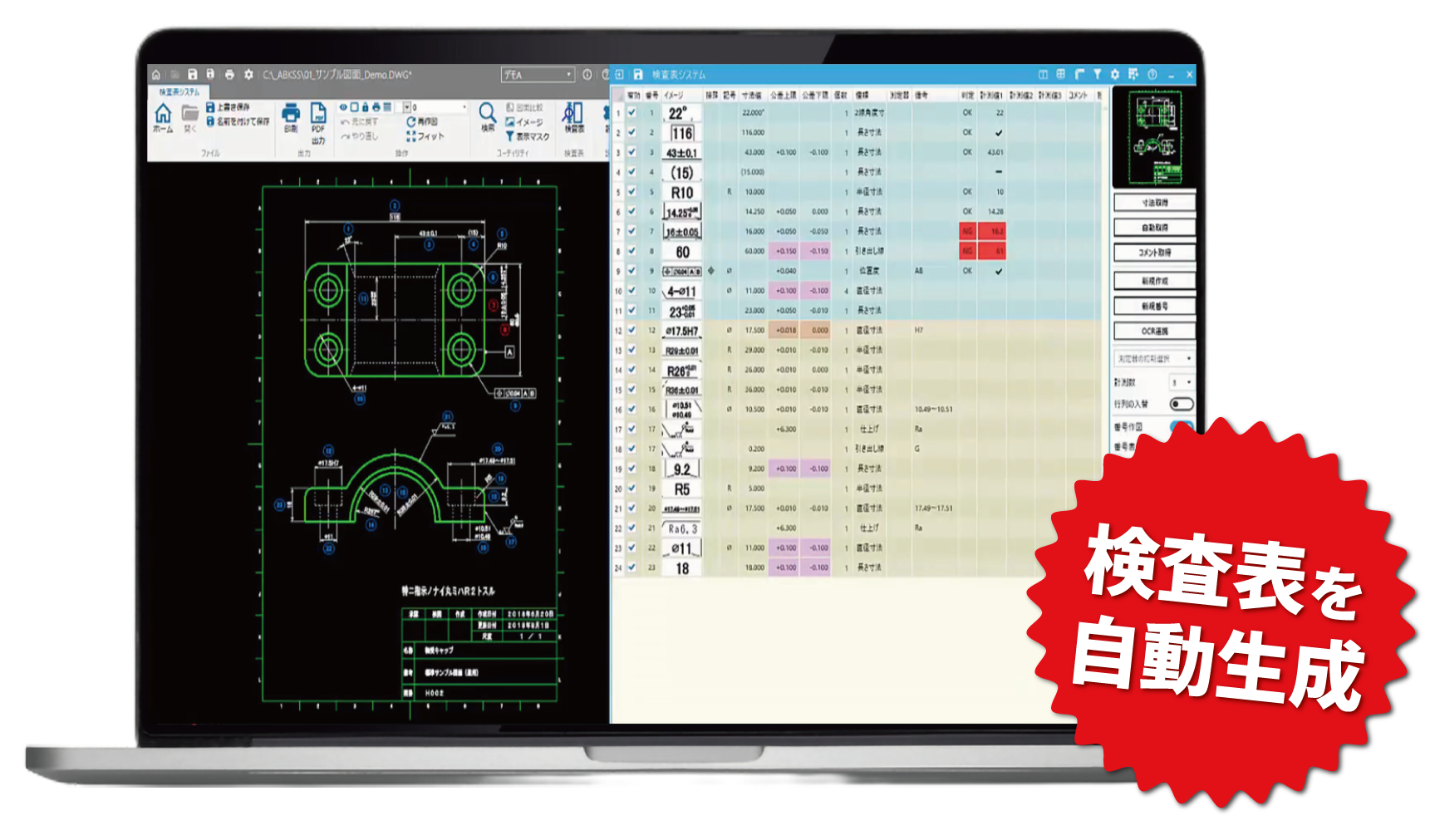Click the 印刷 printer icon
Screen dimensions: 1430x840
[291, 114]
